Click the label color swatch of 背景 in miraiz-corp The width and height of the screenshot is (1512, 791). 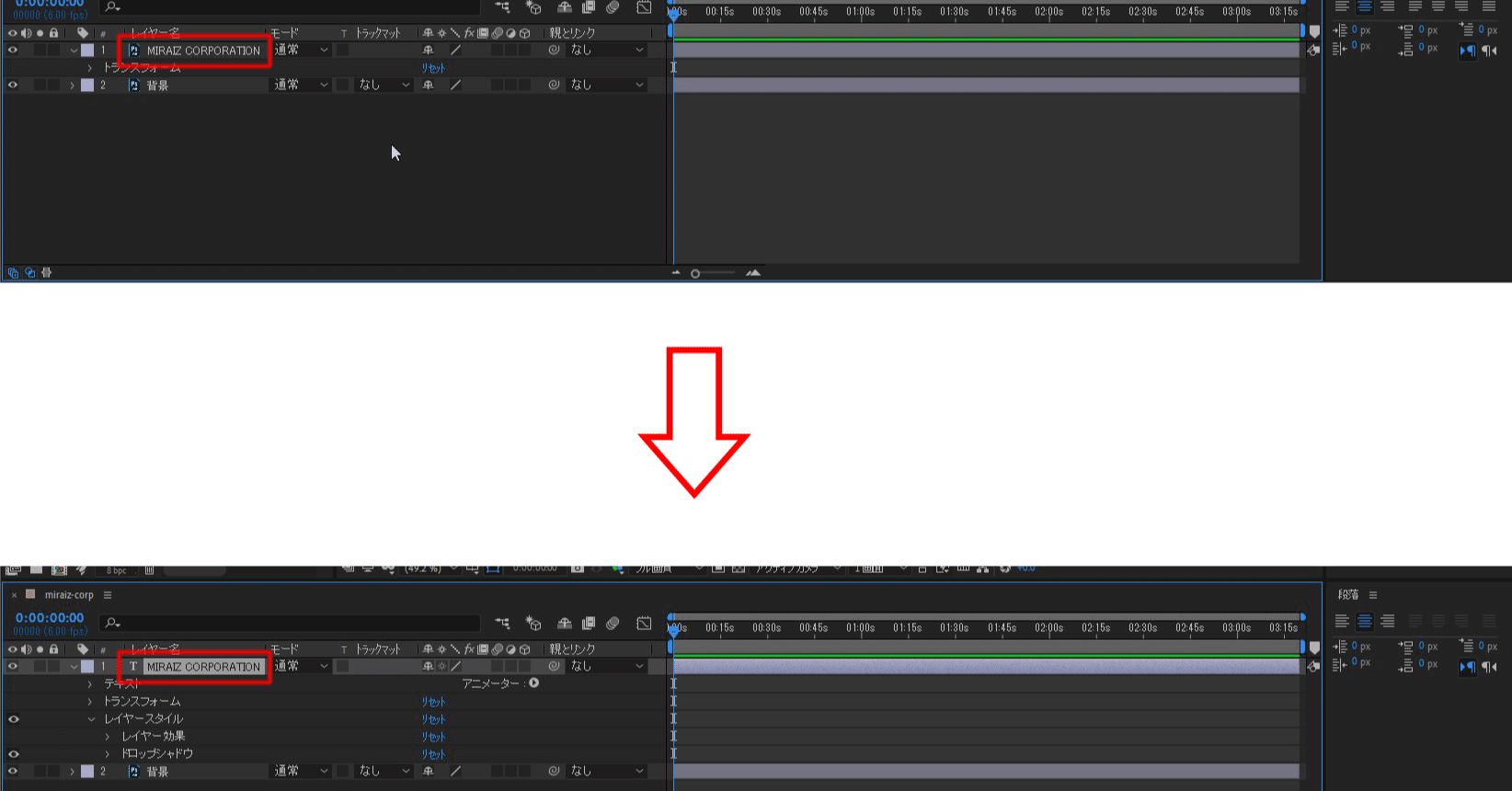coord(87,772)
